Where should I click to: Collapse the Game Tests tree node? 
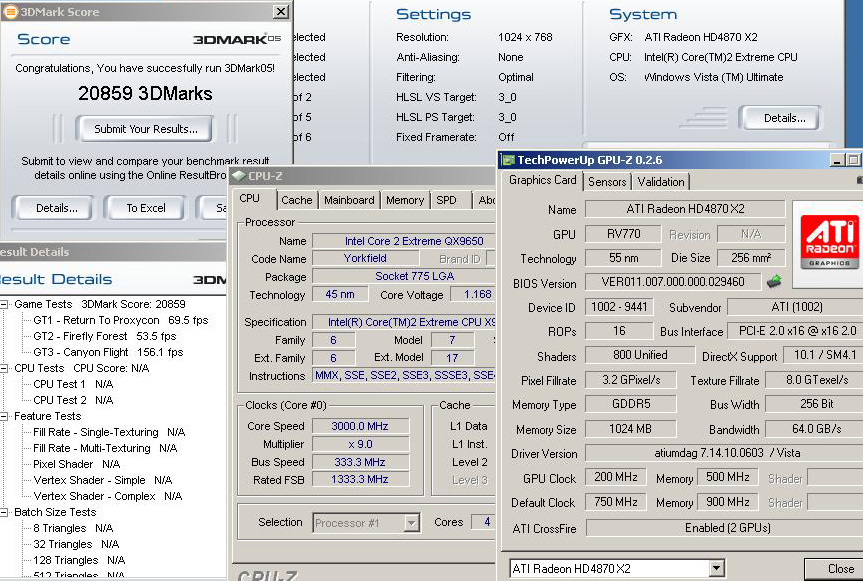[4, 304]
